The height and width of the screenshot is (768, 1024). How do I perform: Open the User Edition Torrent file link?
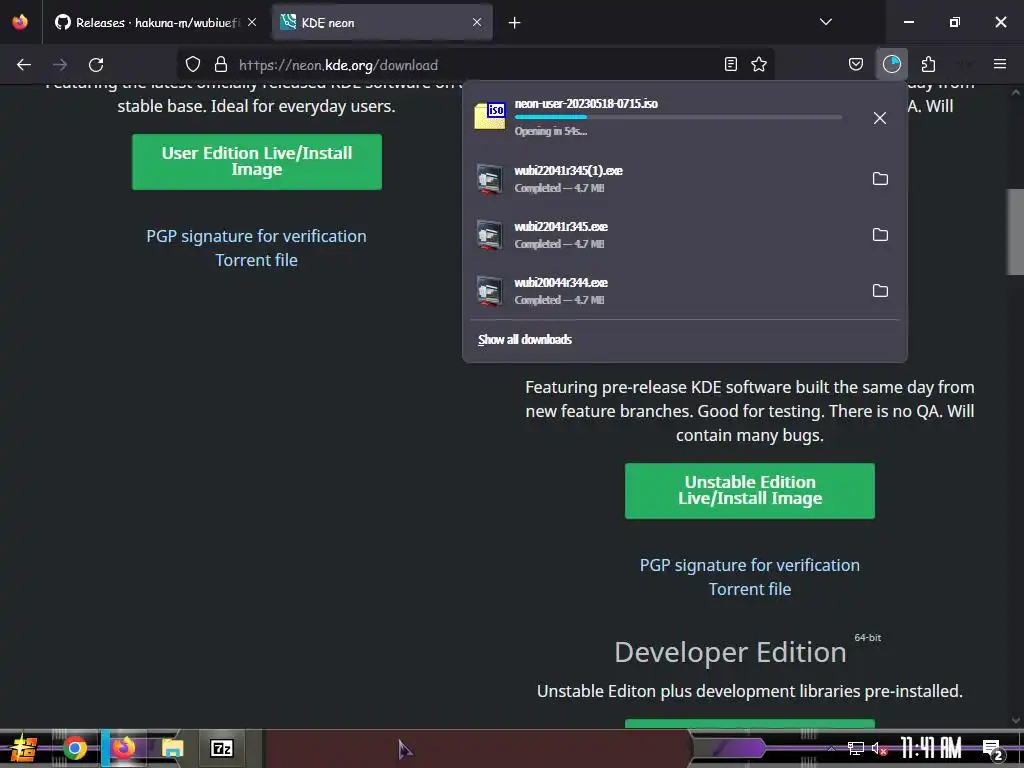(x=256, y=260)
